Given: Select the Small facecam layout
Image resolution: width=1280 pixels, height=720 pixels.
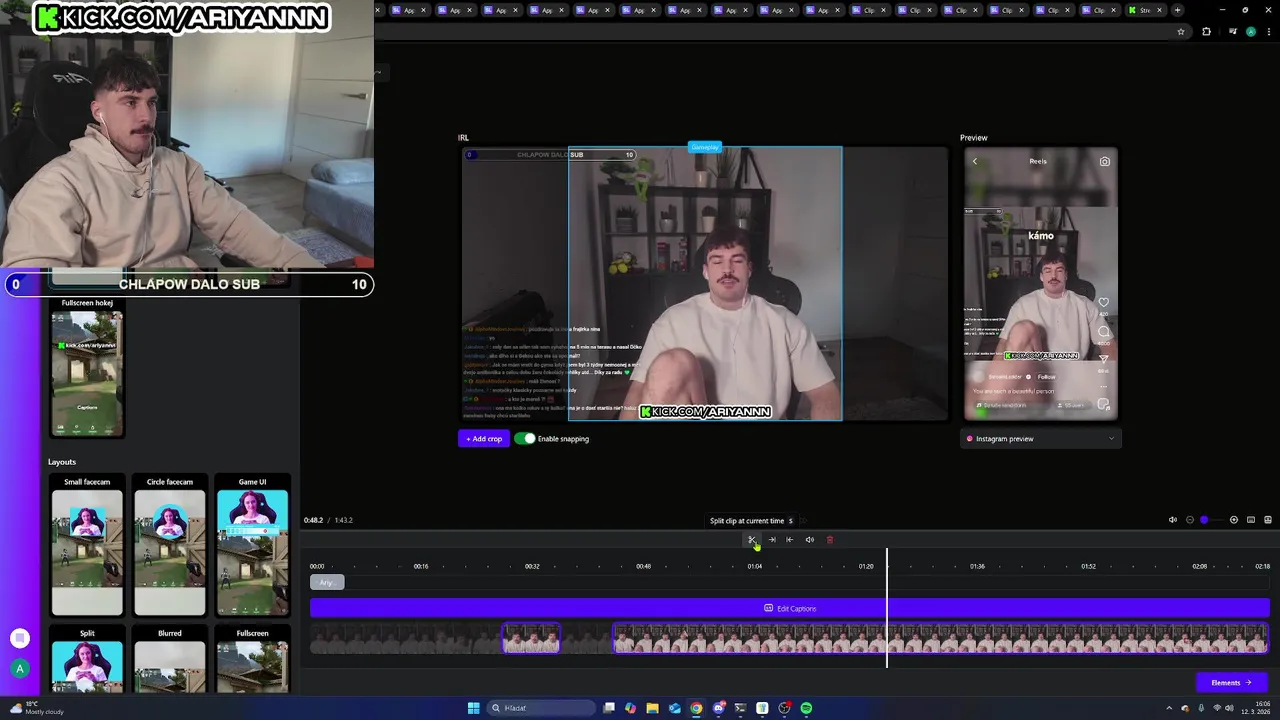Looking at the screenshot, I should (x=87, y=546).
